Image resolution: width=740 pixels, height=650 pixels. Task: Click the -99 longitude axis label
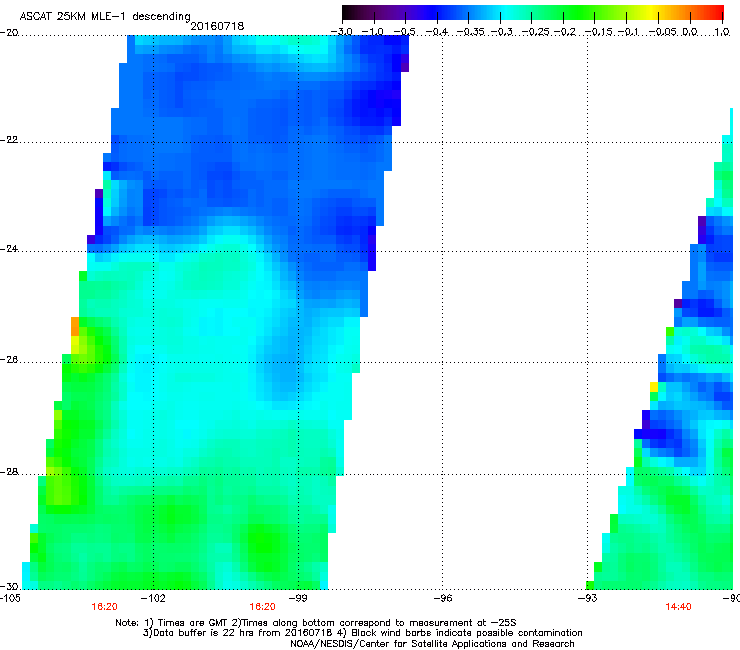[x=297, y=598]
